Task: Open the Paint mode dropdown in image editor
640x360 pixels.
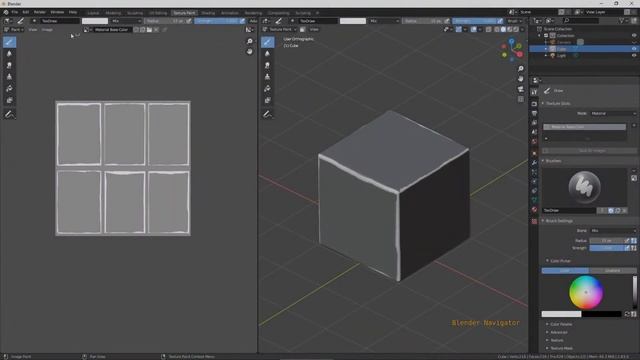Action: 14,30
